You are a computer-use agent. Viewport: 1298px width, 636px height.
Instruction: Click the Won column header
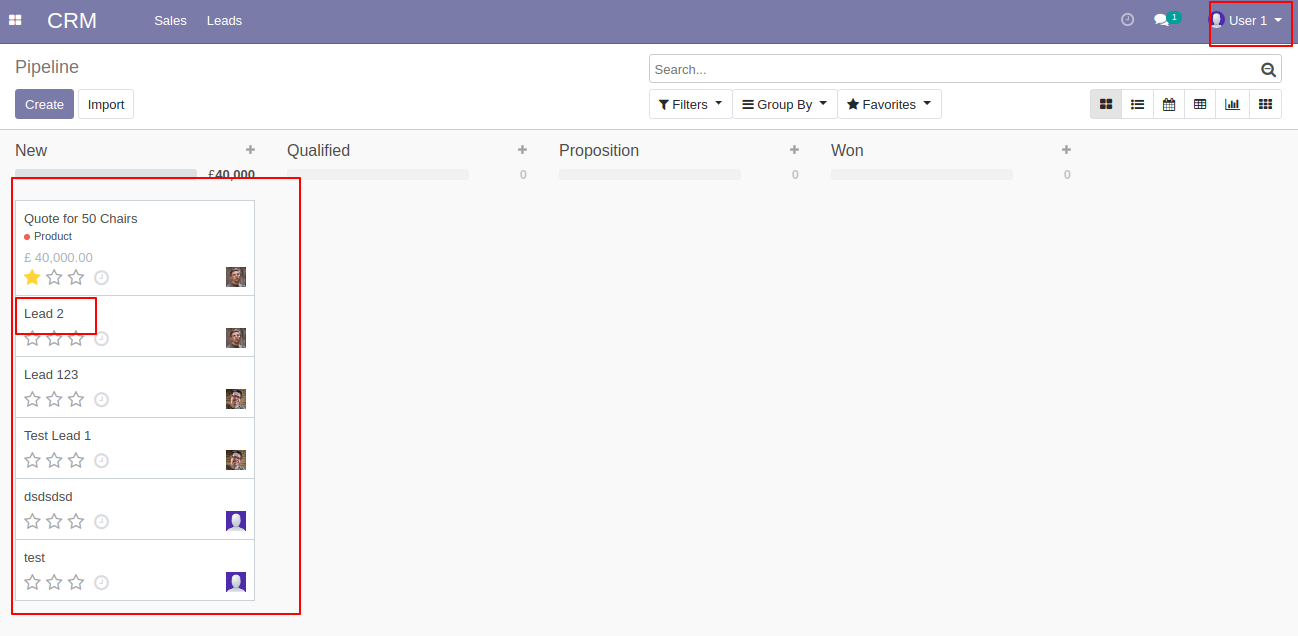pos(847,150)
